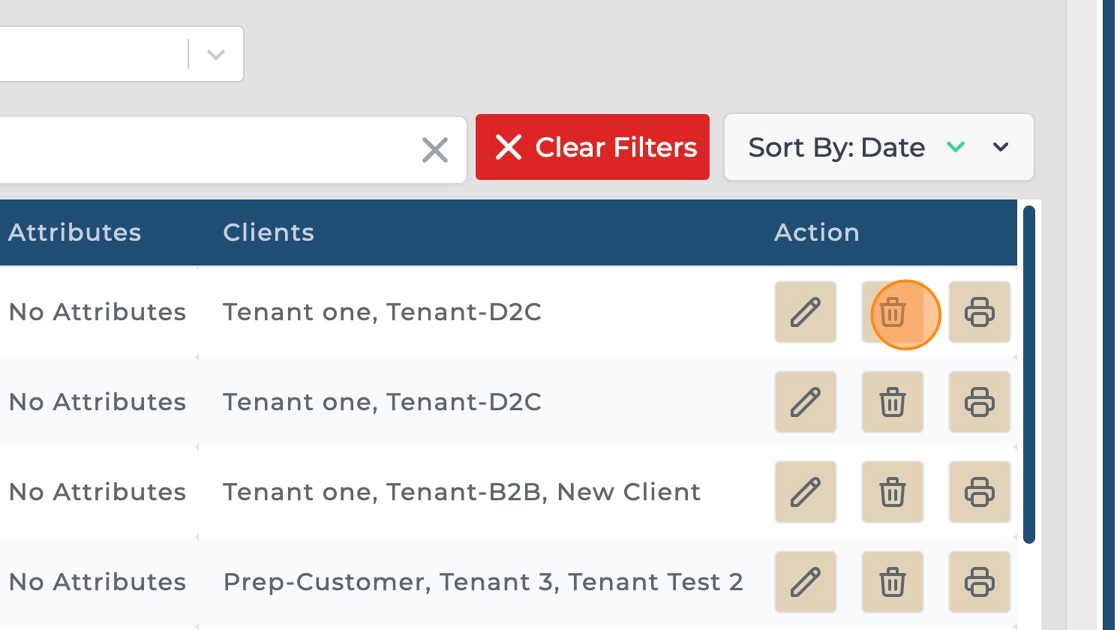Image resolution: width=1120 pixels, height=630 pixels.
Task: Edit the first Tenant one, Tenant-D2C row
Action: [805, 313]
